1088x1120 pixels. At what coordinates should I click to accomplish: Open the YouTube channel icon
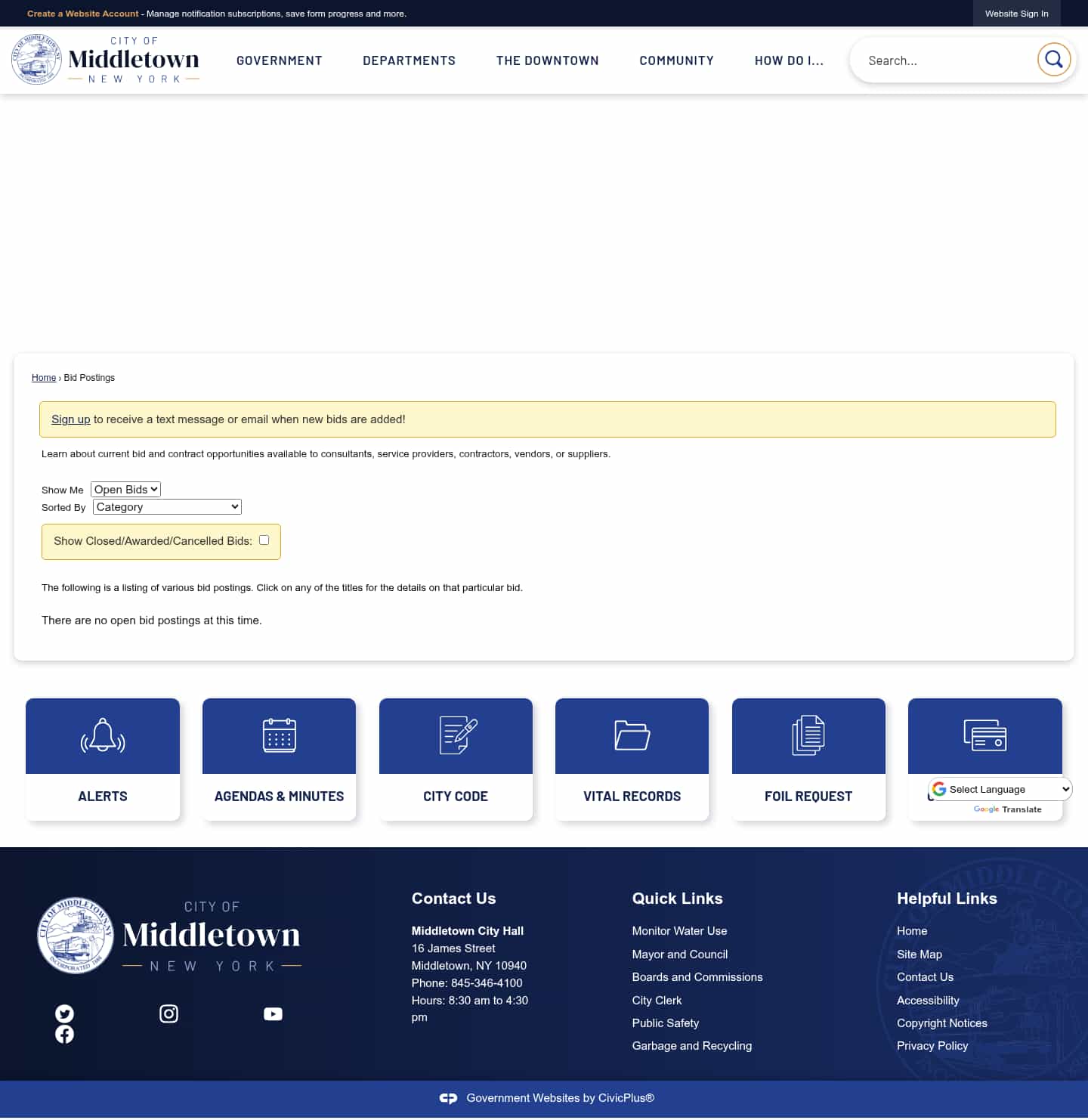pyautogui.click(x=273, y=1013)
